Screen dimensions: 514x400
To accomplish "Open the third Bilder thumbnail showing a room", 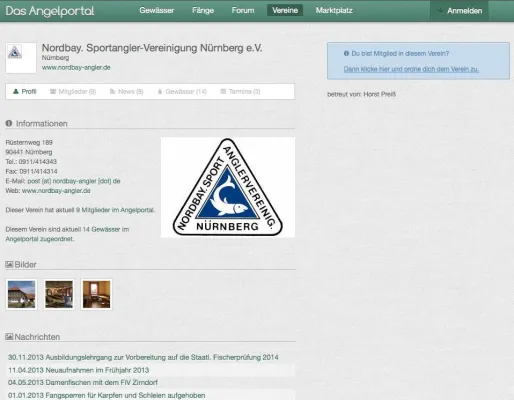I will 96,294.
